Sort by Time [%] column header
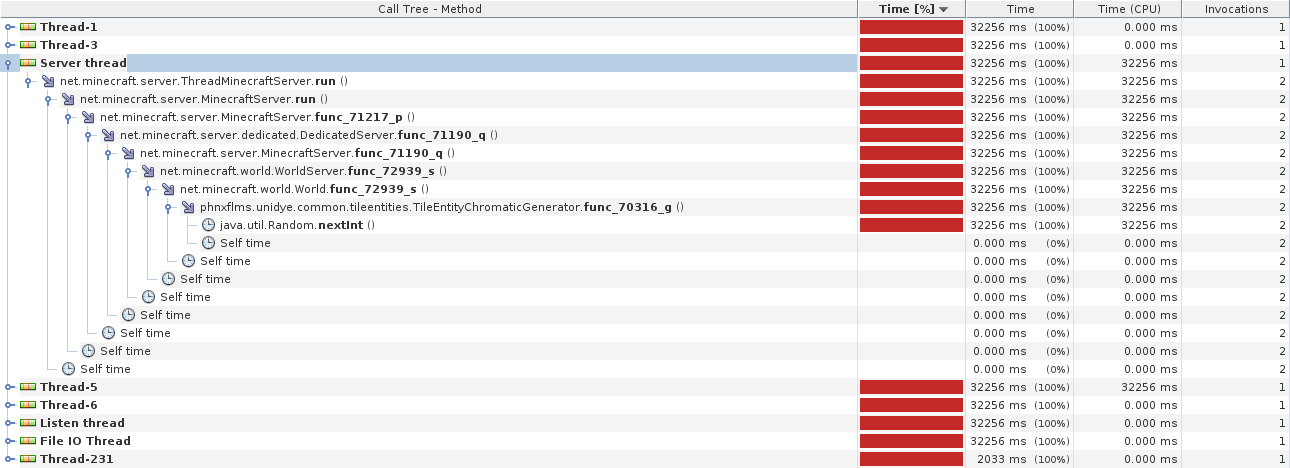The height and width of the screenshot is (468, 1290). [x=911, y=9]
